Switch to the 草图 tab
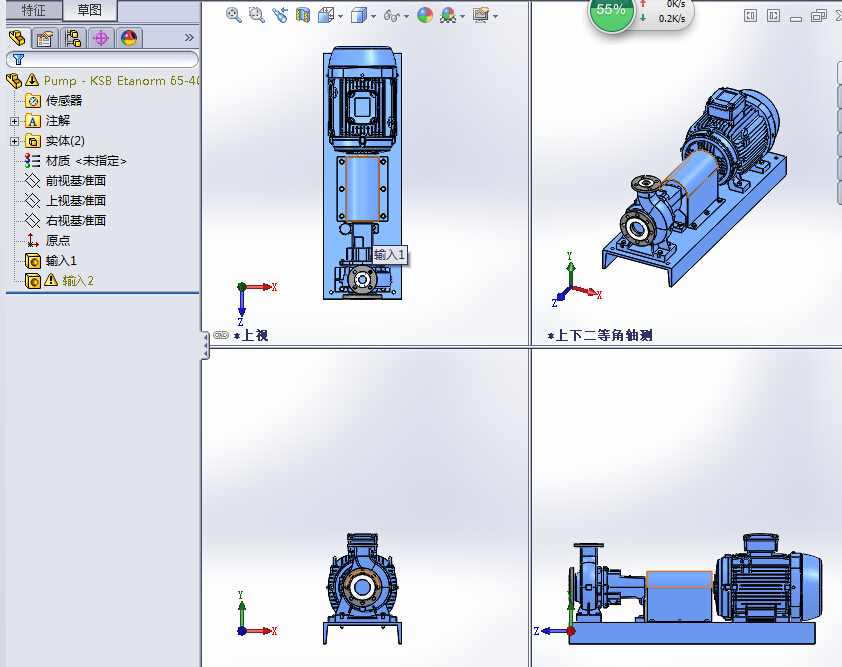The image size is (842, 667). pos(89,10)
